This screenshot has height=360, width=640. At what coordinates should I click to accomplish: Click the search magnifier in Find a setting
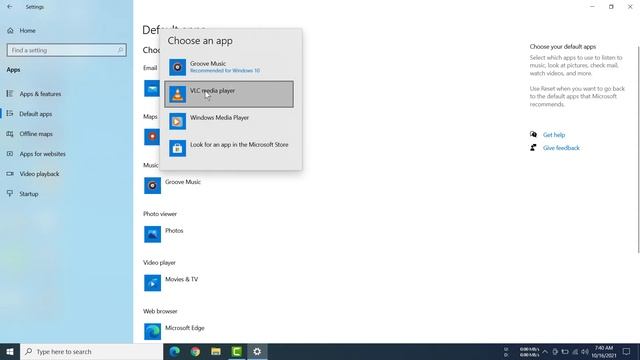coord(120,50)
